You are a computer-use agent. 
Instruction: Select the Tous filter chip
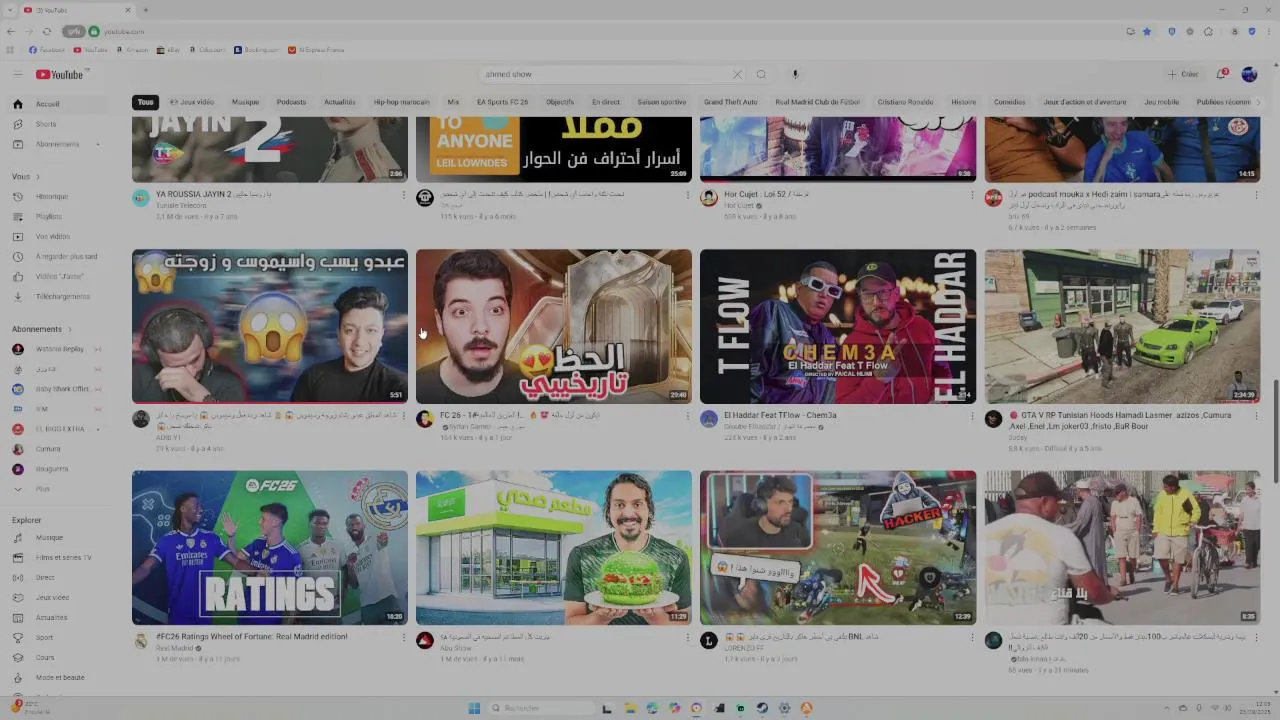[x=146, y=102]
